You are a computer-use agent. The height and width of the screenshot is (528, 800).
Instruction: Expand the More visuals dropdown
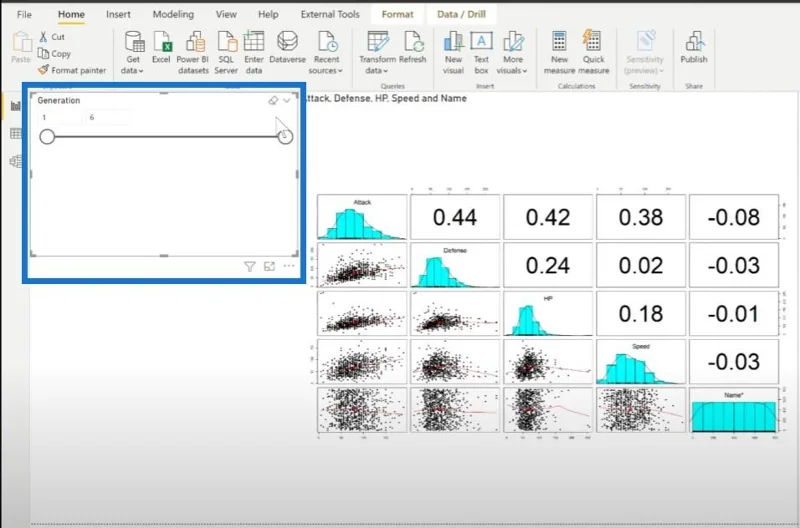(512, 53)
